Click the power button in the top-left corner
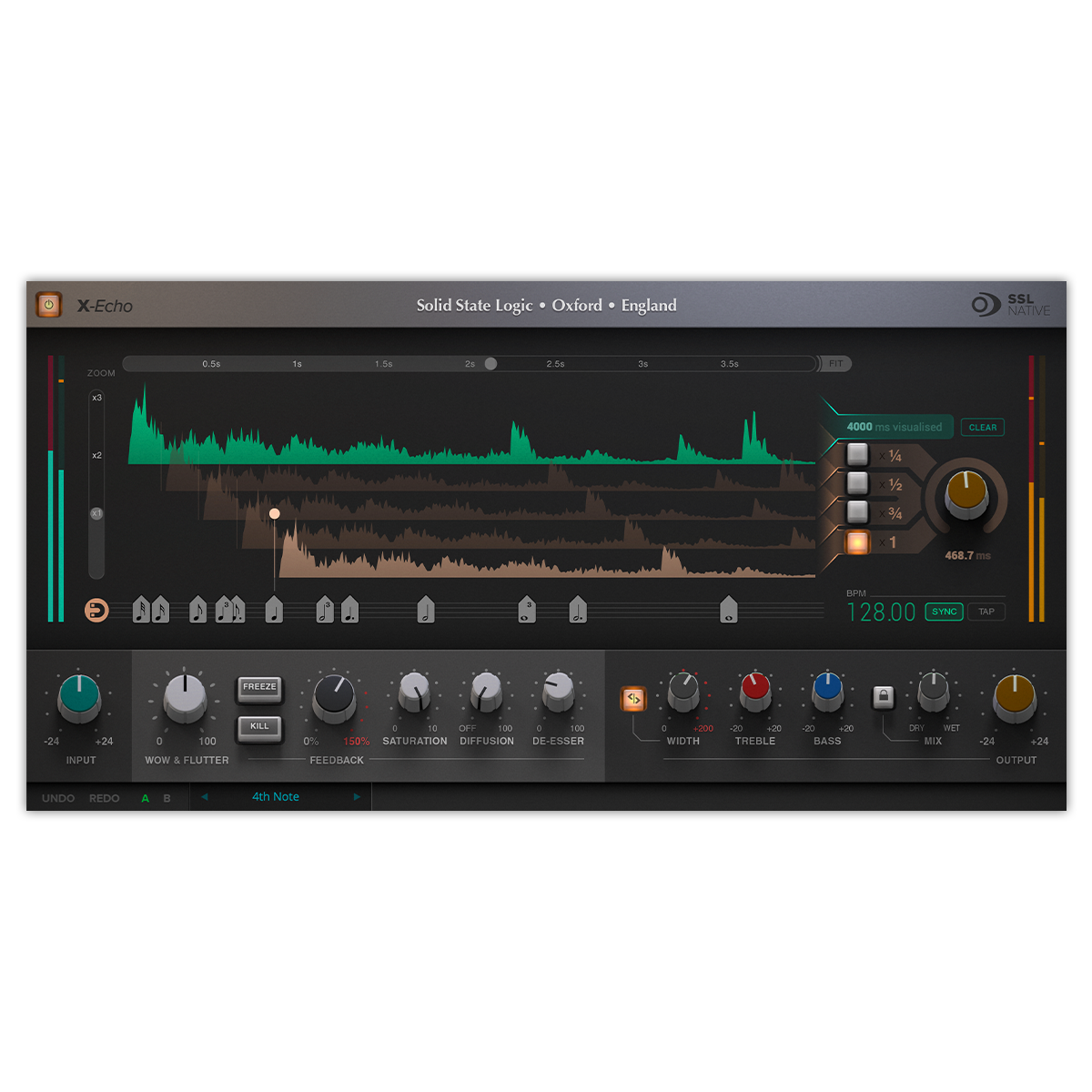This screenshot has width=1092, height=1092. [x=47, y=304]
